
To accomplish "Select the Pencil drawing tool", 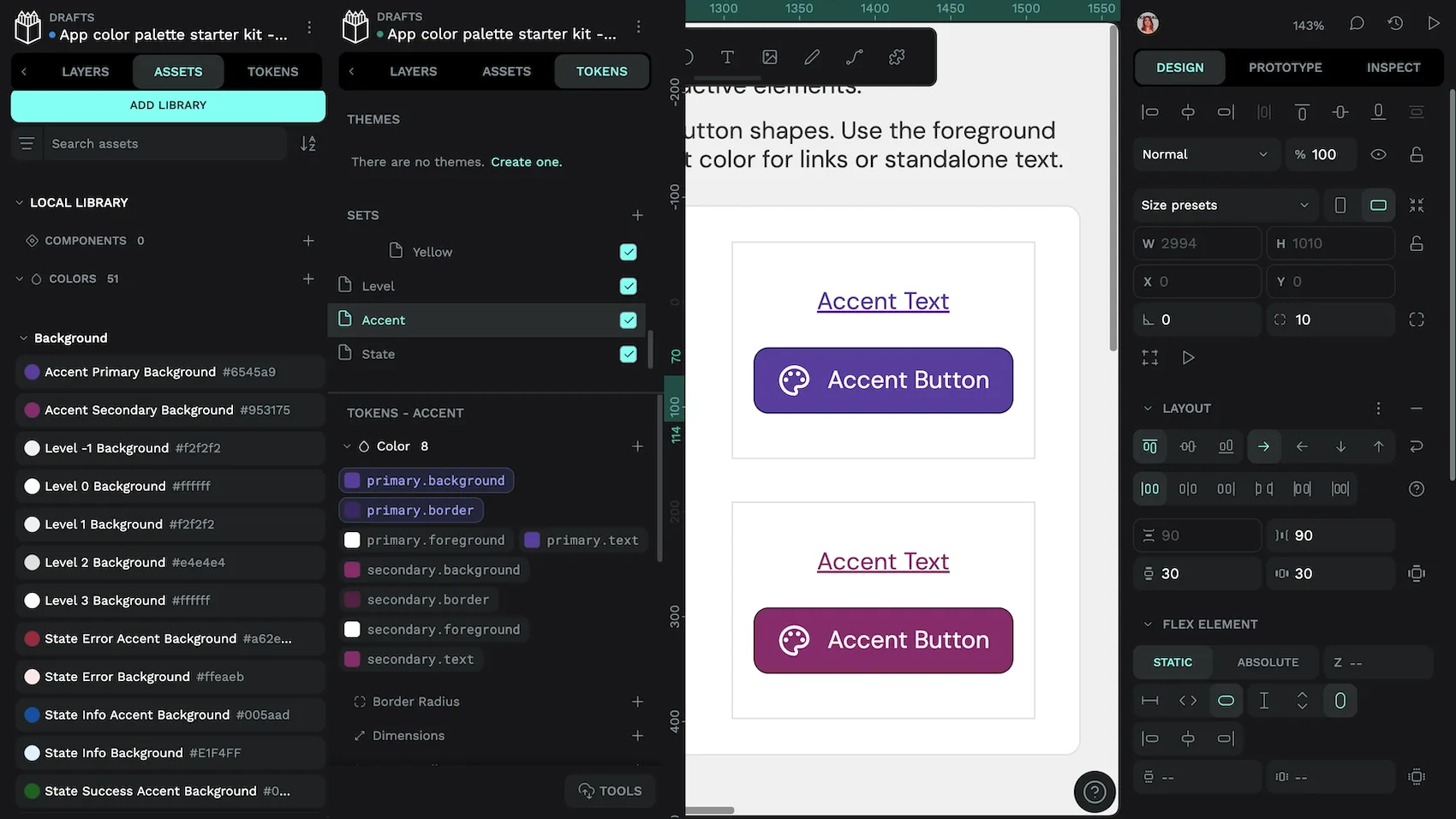I will click(x=811, y=57).
